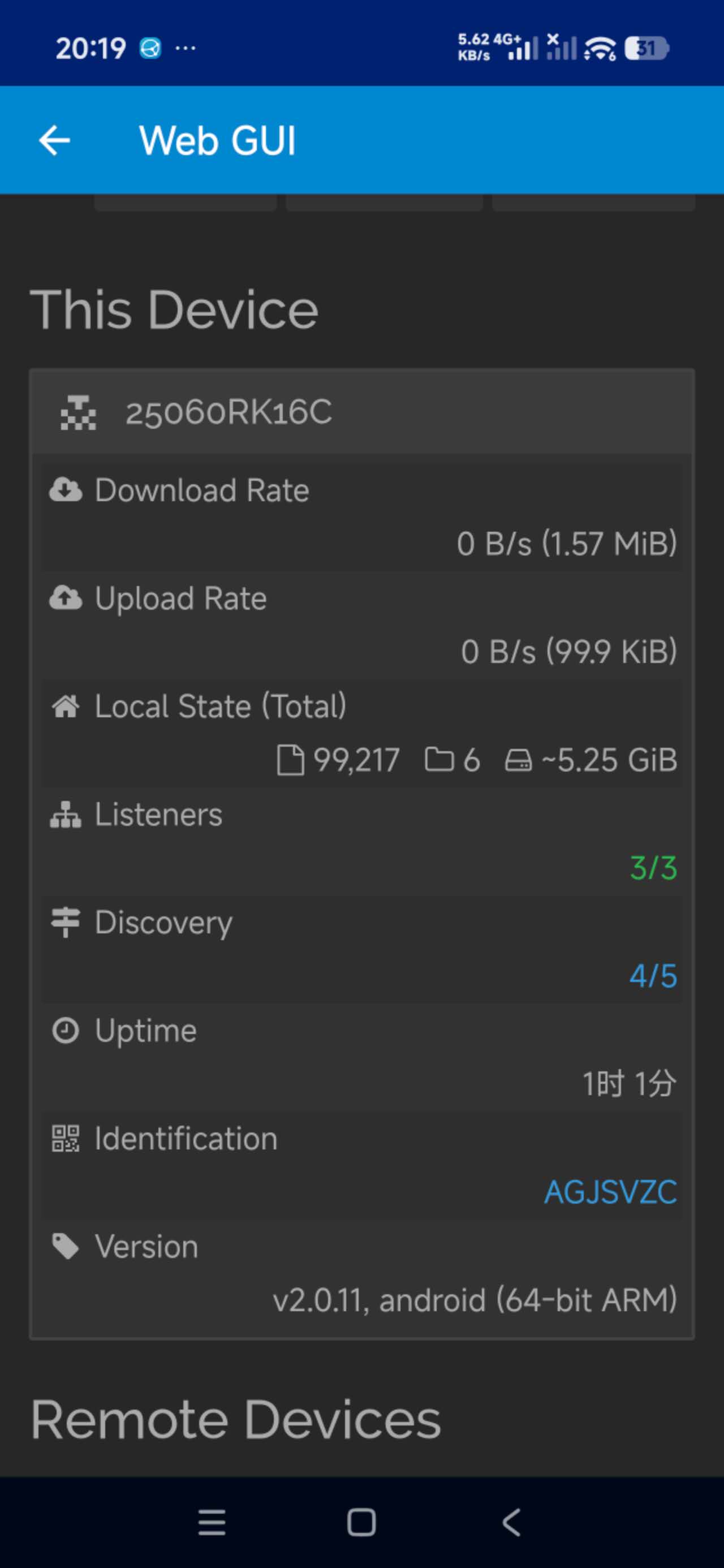
Task: Collapse the 25060RK16C device panel header
Action: [x=361, y=412]
